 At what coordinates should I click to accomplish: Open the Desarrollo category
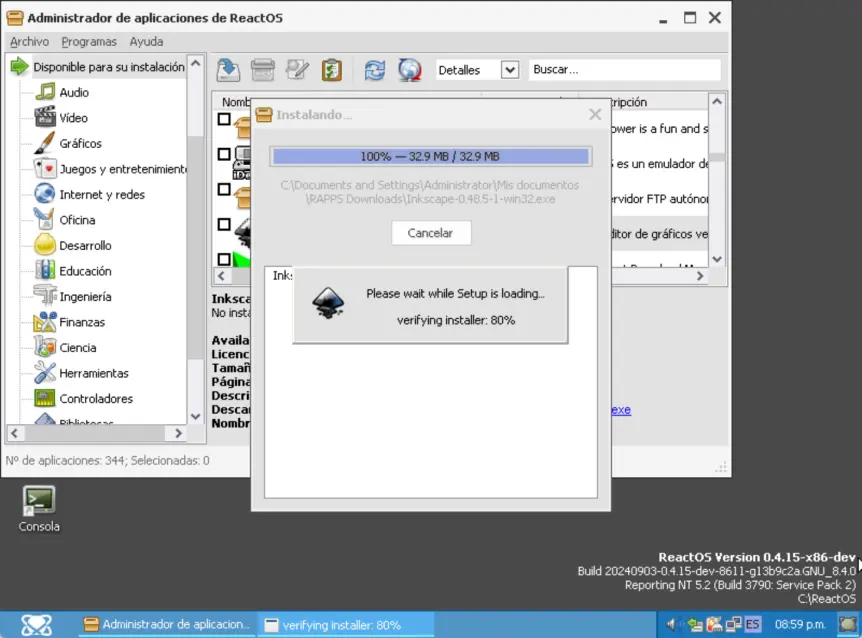point(85,246)
